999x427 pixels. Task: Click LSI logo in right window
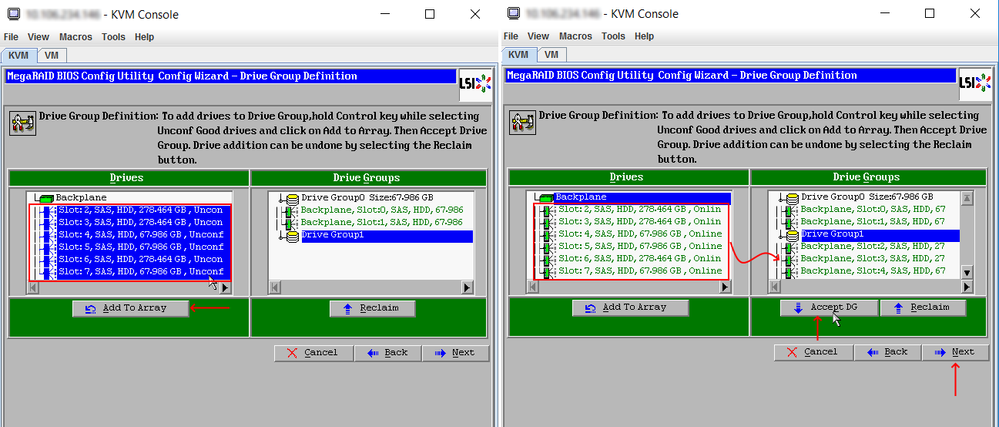(x=975, y=83)
